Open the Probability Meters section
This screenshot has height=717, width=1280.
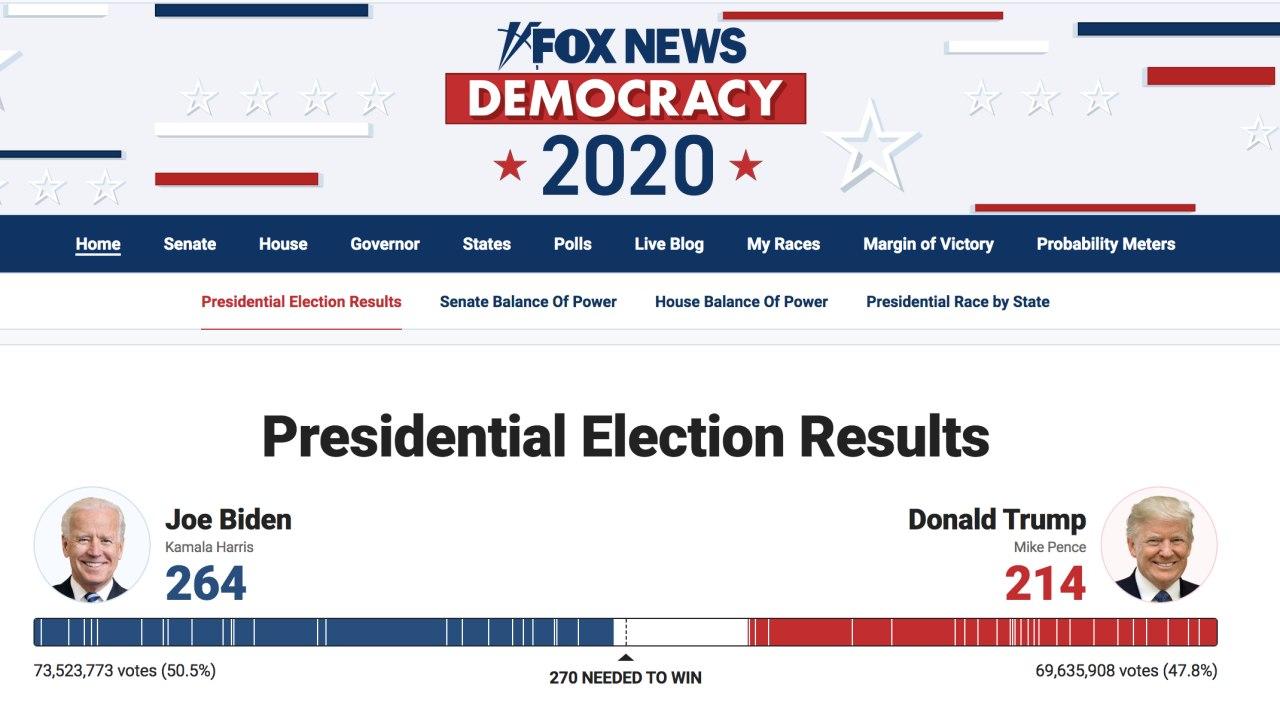(1106, 244)
